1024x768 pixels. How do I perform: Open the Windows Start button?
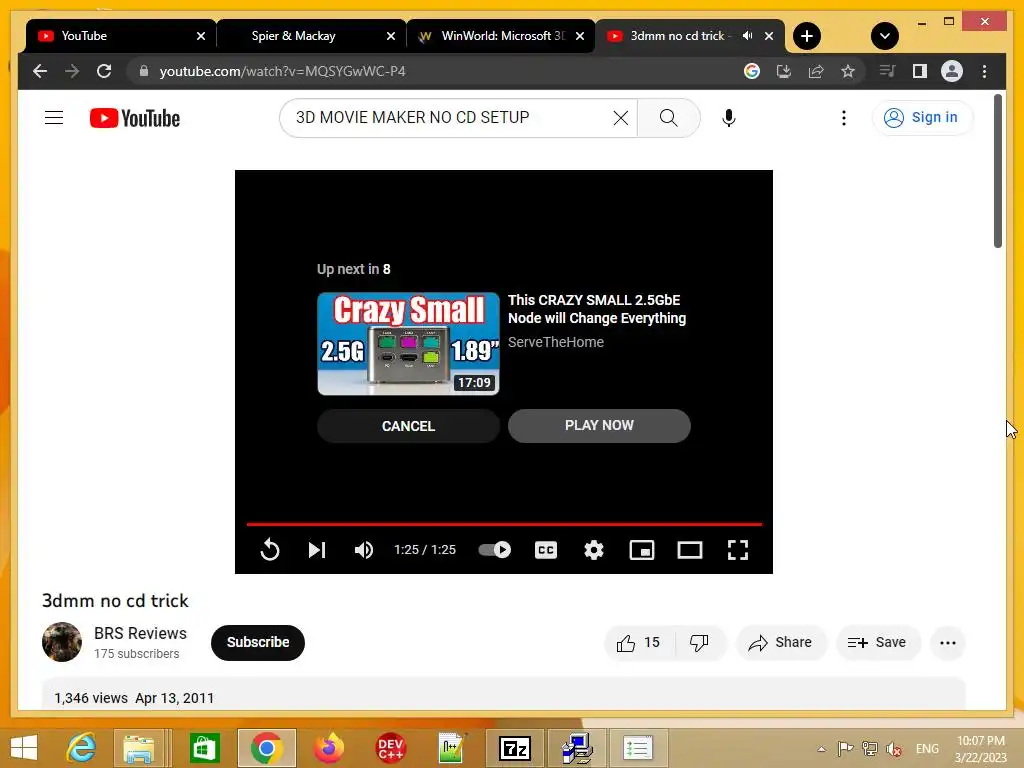24,748
